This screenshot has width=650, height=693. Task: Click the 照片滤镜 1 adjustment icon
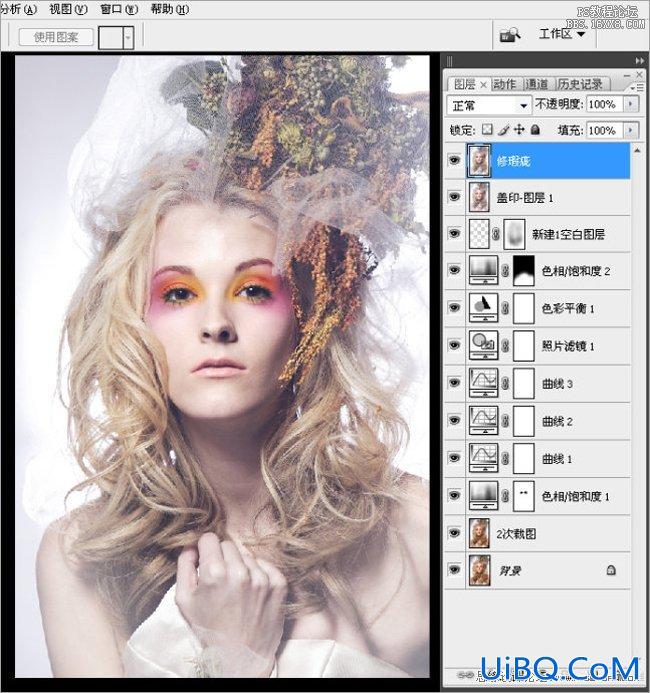click(x=483, y=345)
